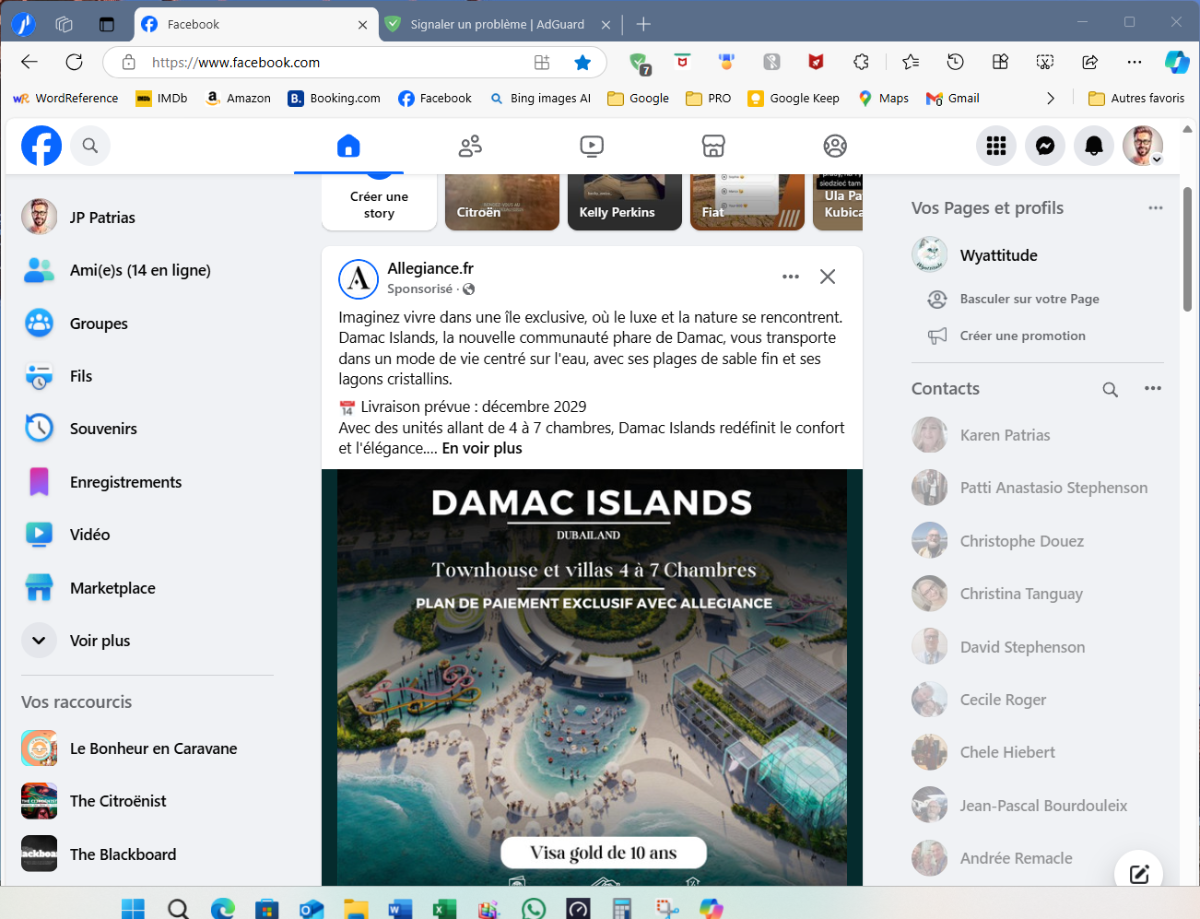Open the apps grid menu

coord(996,145)
